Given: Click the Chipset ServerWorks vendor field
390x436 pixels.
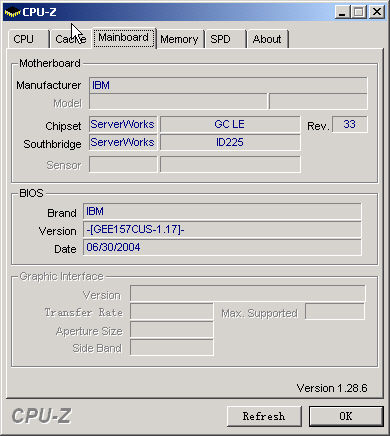Looking at the screenshot, I should click(123, 124).
